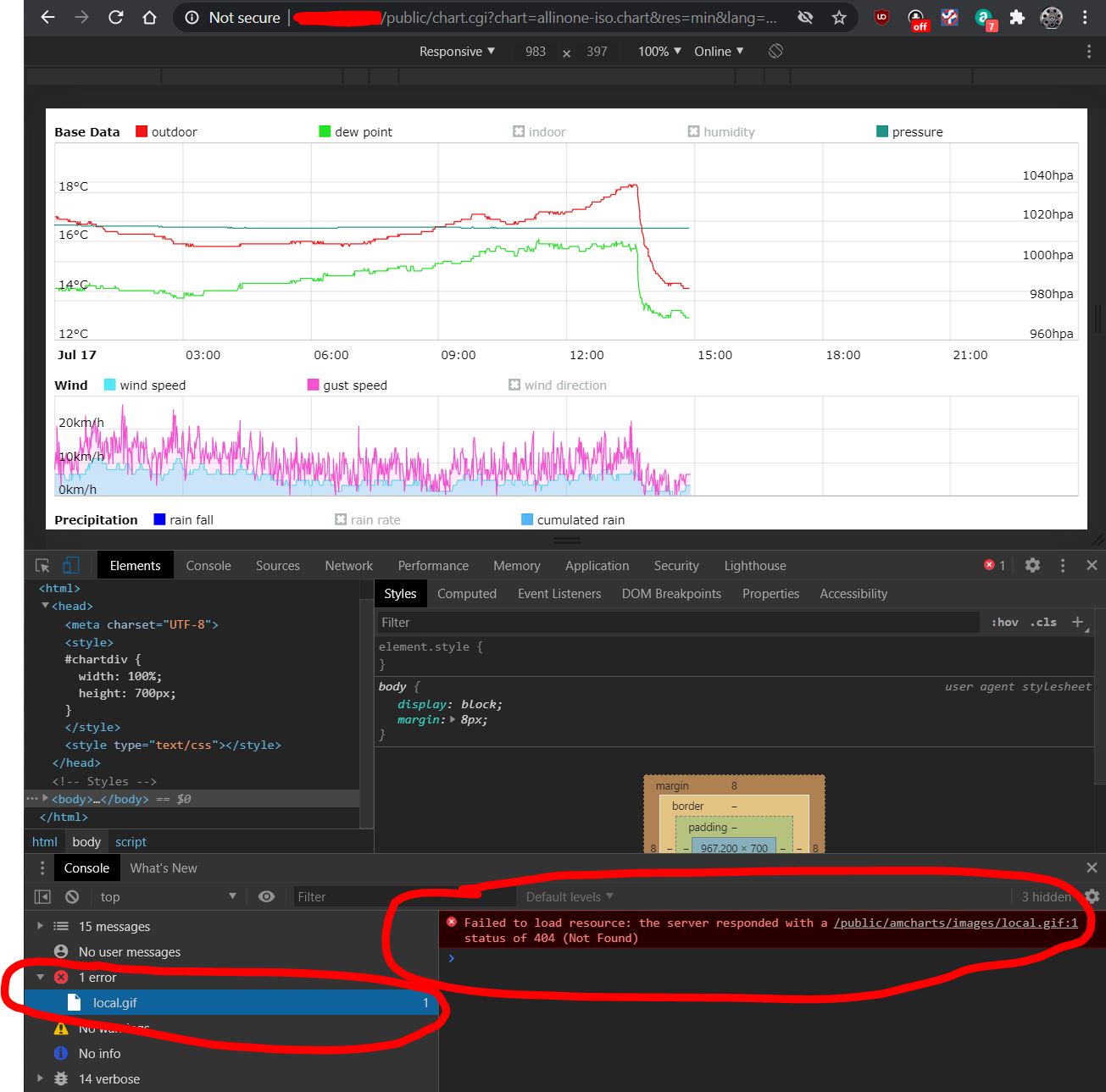Click the red outdoor legend swatch
Screen dimensions: 1106x1092
pos(142,131)
